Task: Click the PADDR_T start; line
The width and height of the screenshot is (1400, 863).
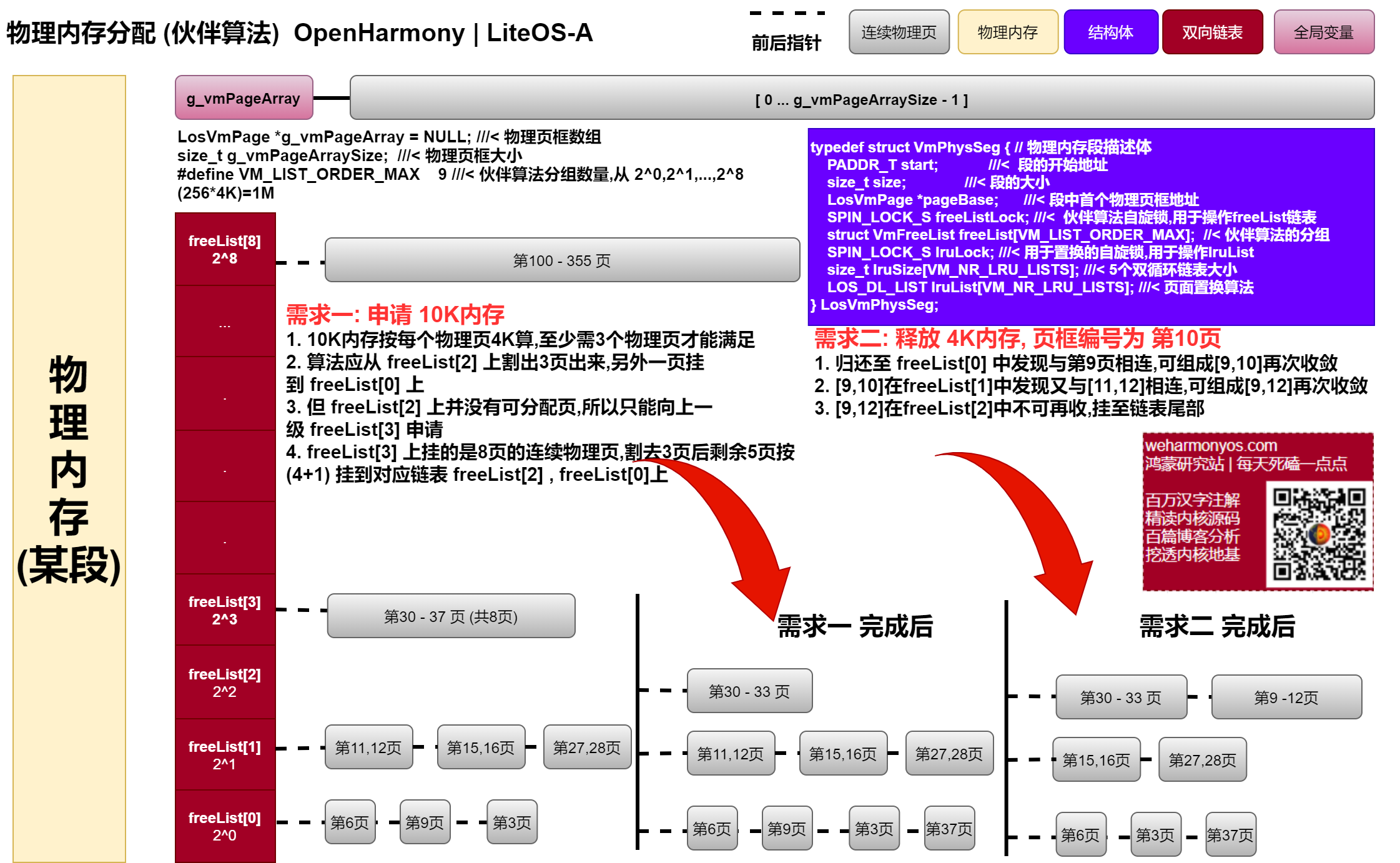Action: 967,164
